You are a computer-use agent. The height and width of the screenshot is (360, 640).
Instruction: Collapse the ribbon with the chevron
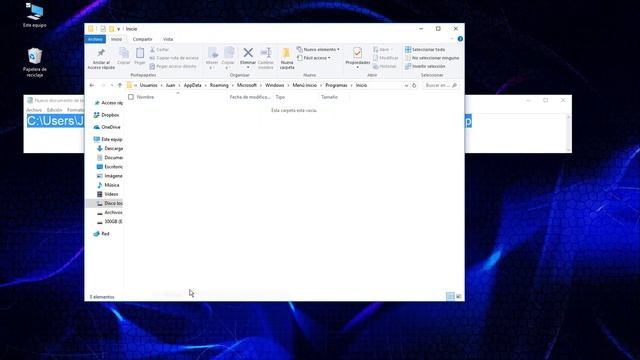(x=452, y=39)
